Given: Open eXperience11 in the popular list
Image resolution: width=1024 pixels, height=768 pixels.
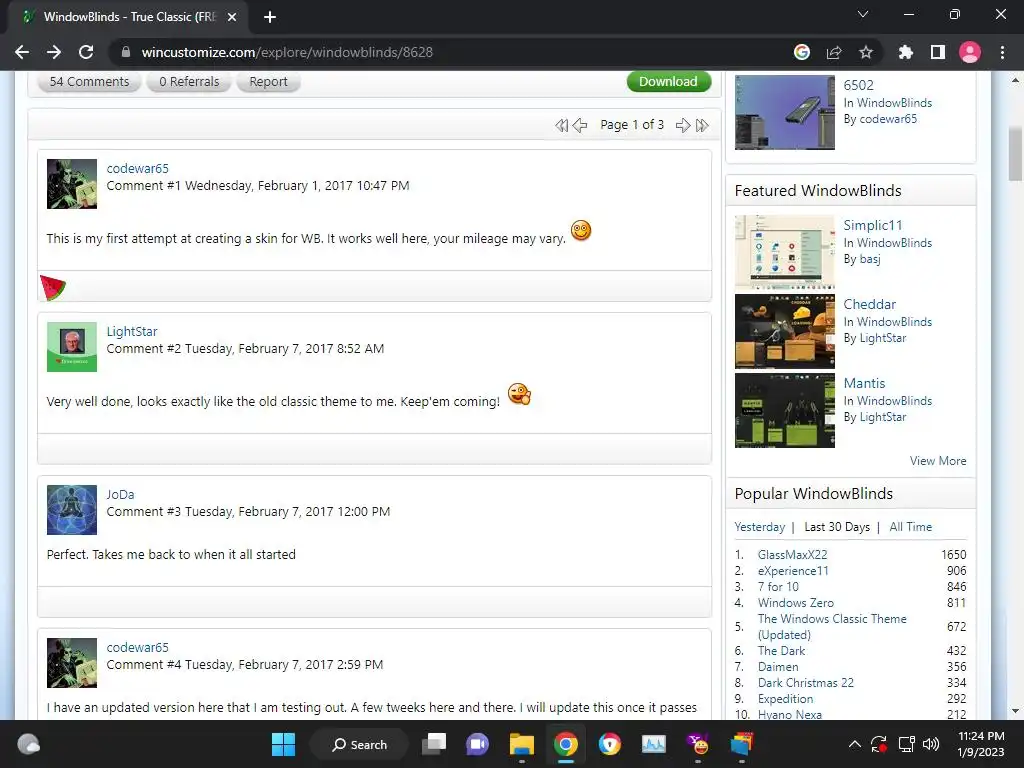Looking at the screenshot, I should pyautogui.click(x=793, y=571).
